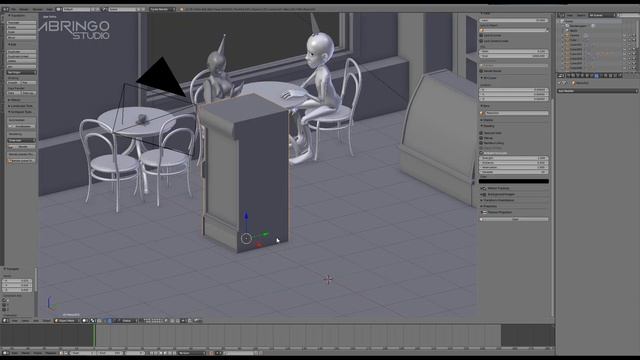Open the Help menu
Image resolution: width=640 pixels, height=360 pixels.
coord(49,9)
